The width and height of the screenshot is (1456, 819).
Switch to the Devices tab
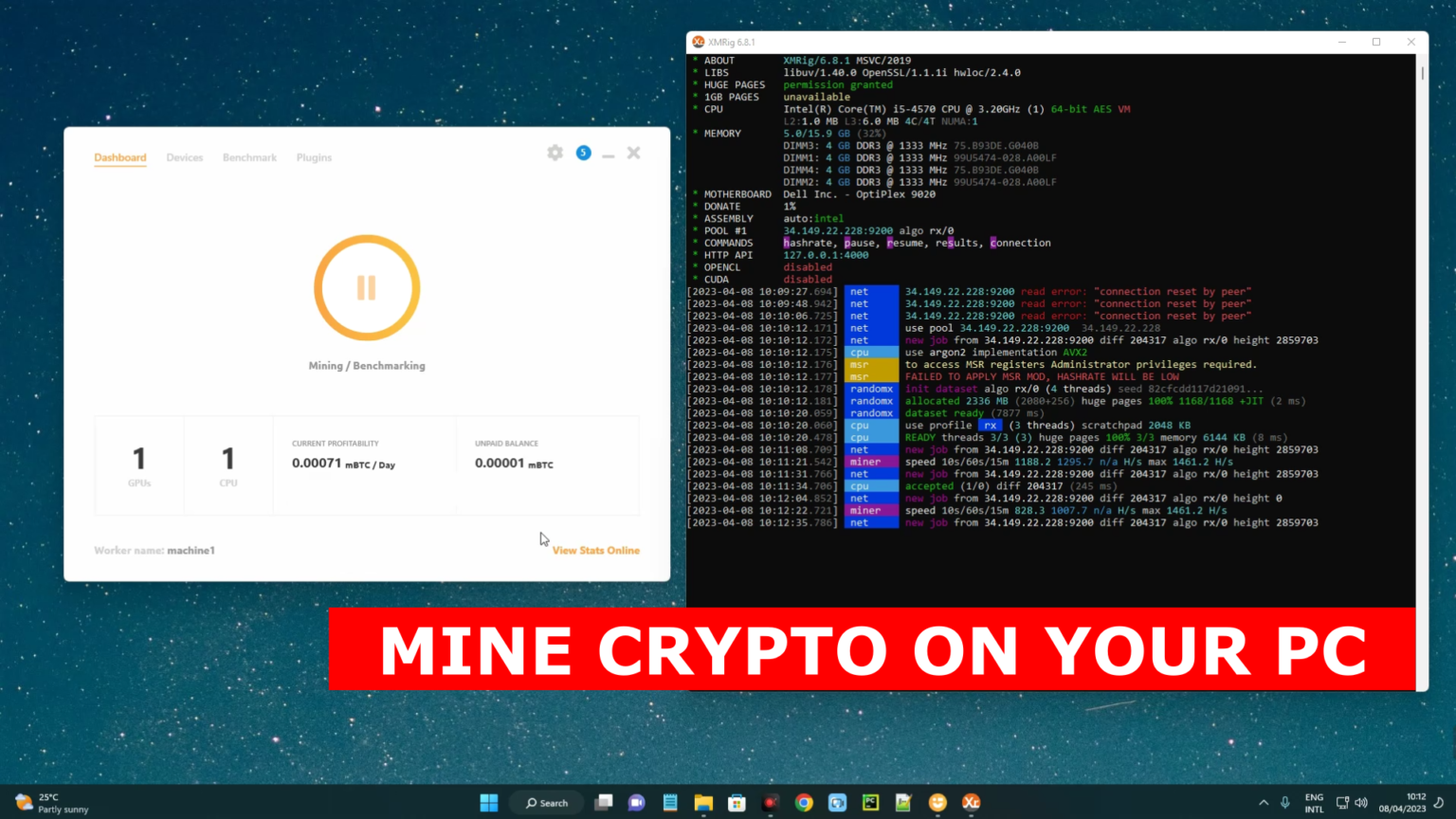[184, 157]
